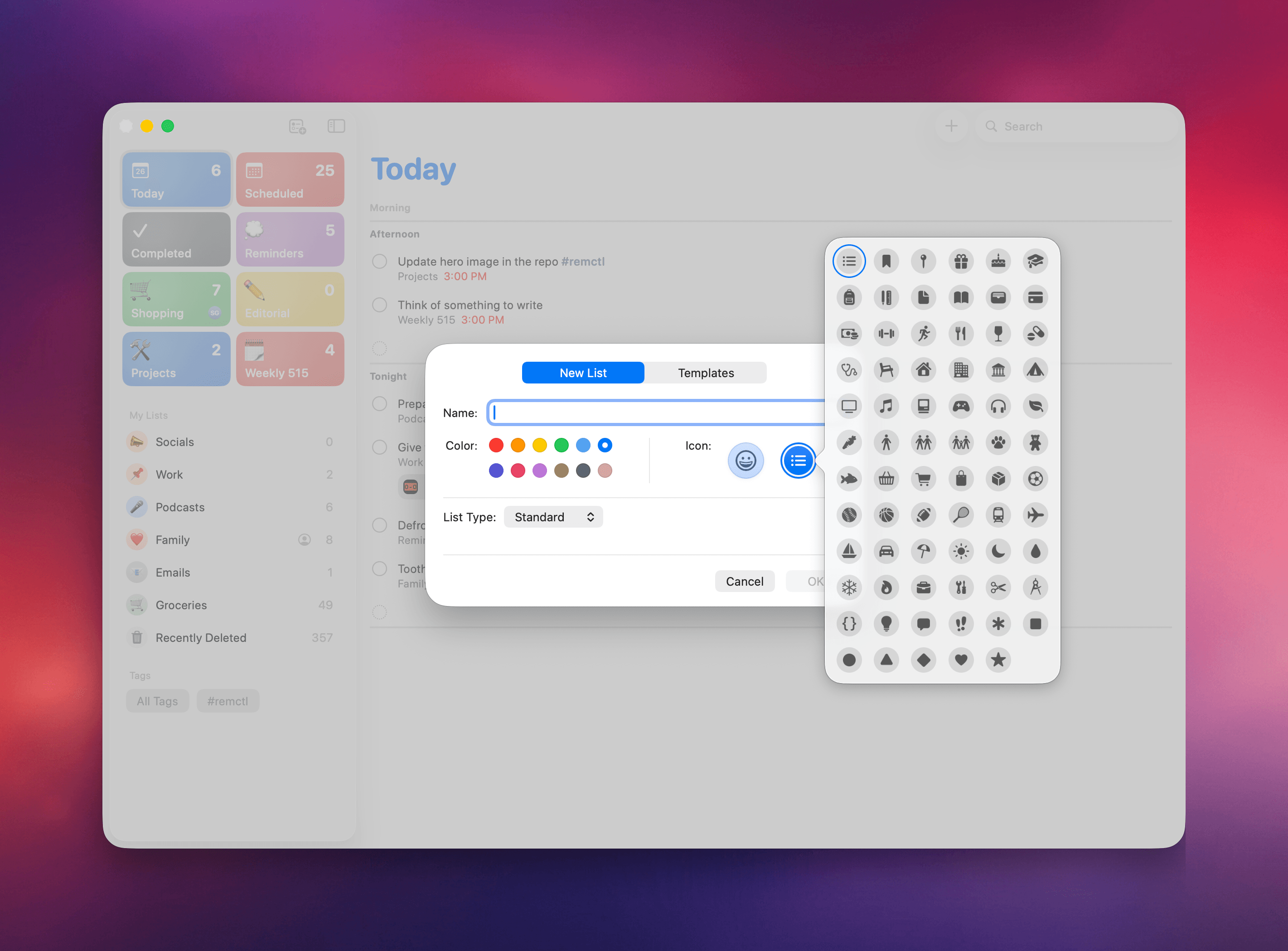Choose the crescent moon icon
1288x951 pixels.
(998, 552)
